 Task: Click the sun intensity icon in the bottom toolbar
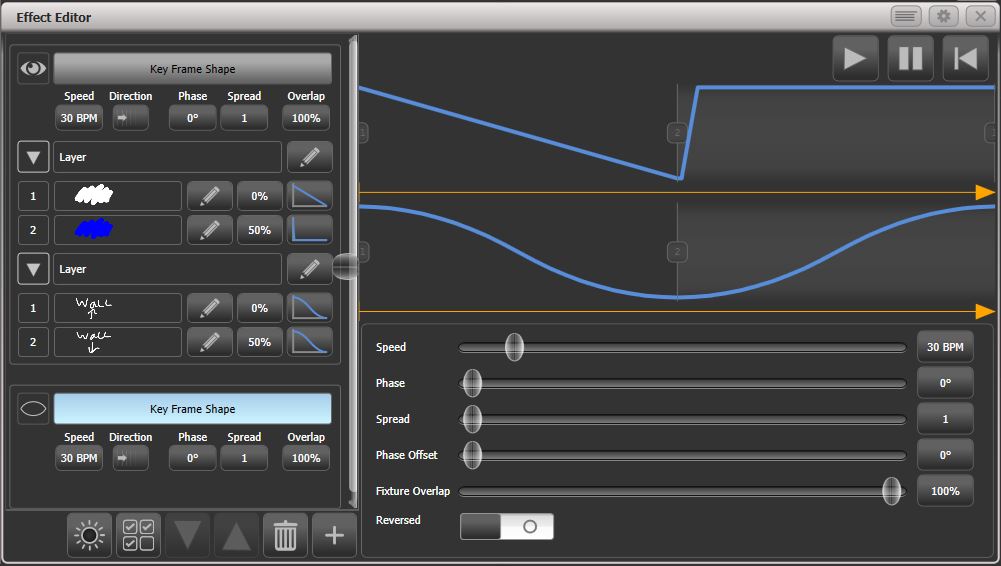89,535
